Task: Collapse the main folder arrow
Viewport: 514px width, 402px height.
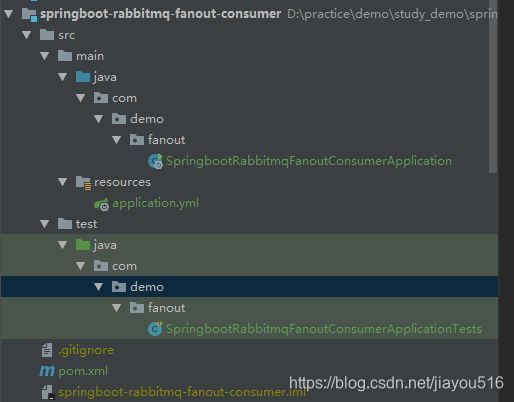Action: [45, 56]
